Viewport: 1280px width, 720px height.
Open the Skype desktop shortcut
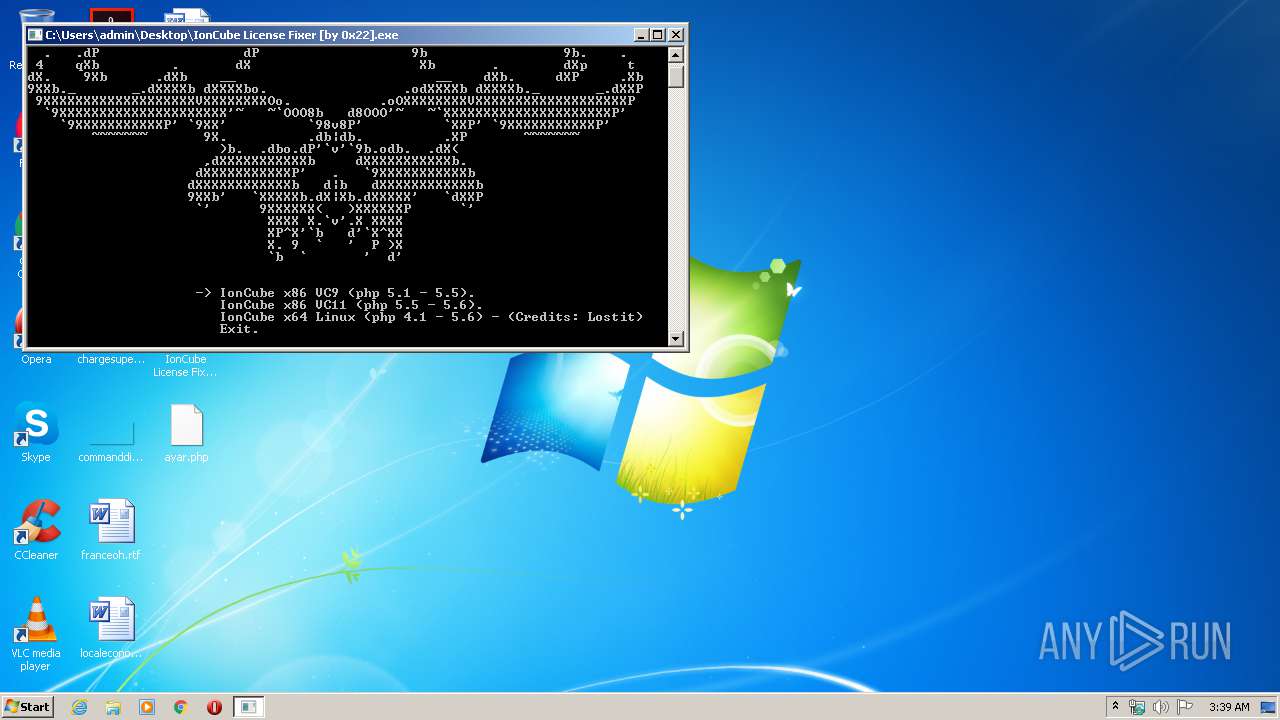point(36,434)
